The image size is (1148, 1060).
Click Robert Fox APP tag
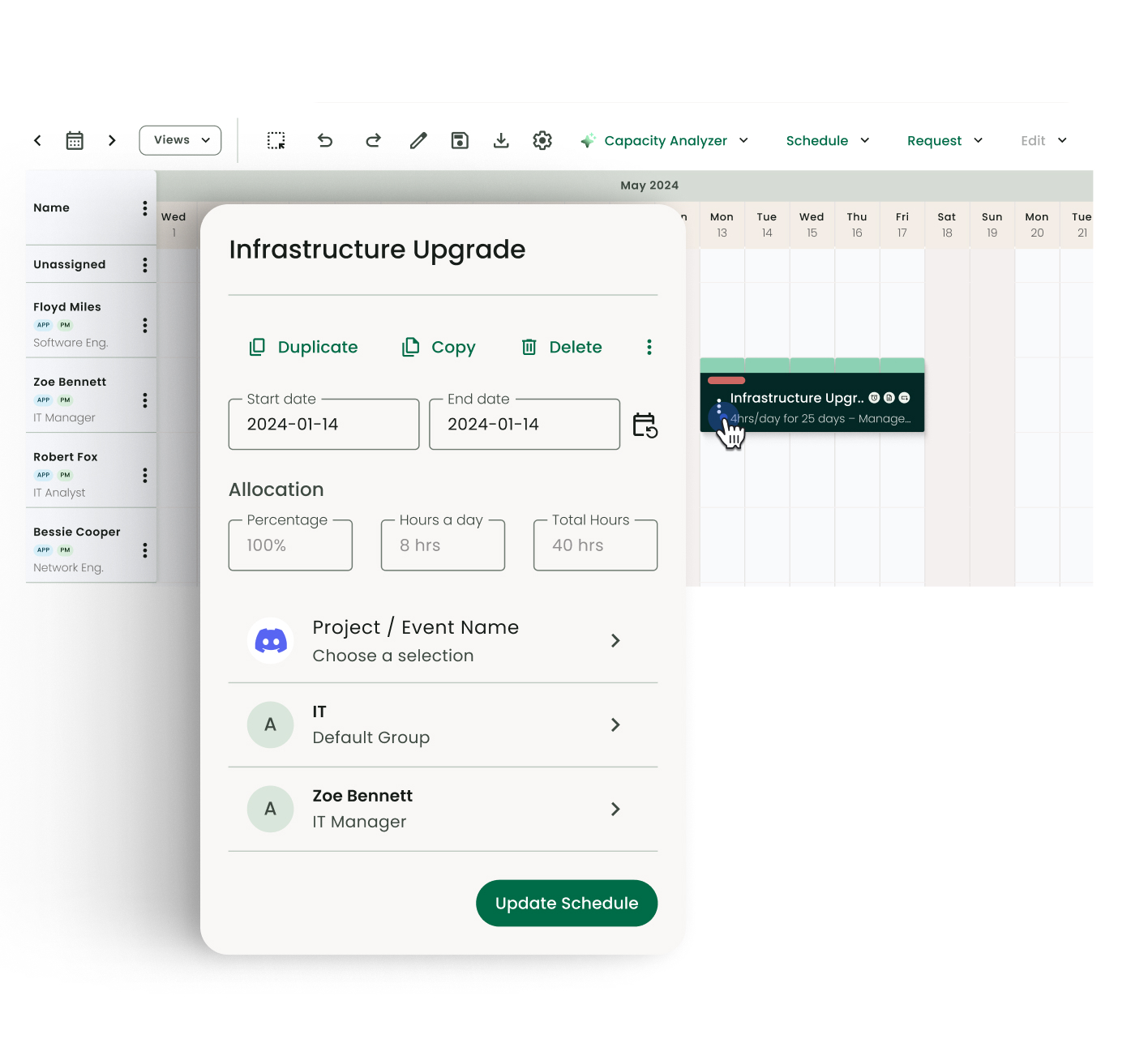click(x=44, y=475)
